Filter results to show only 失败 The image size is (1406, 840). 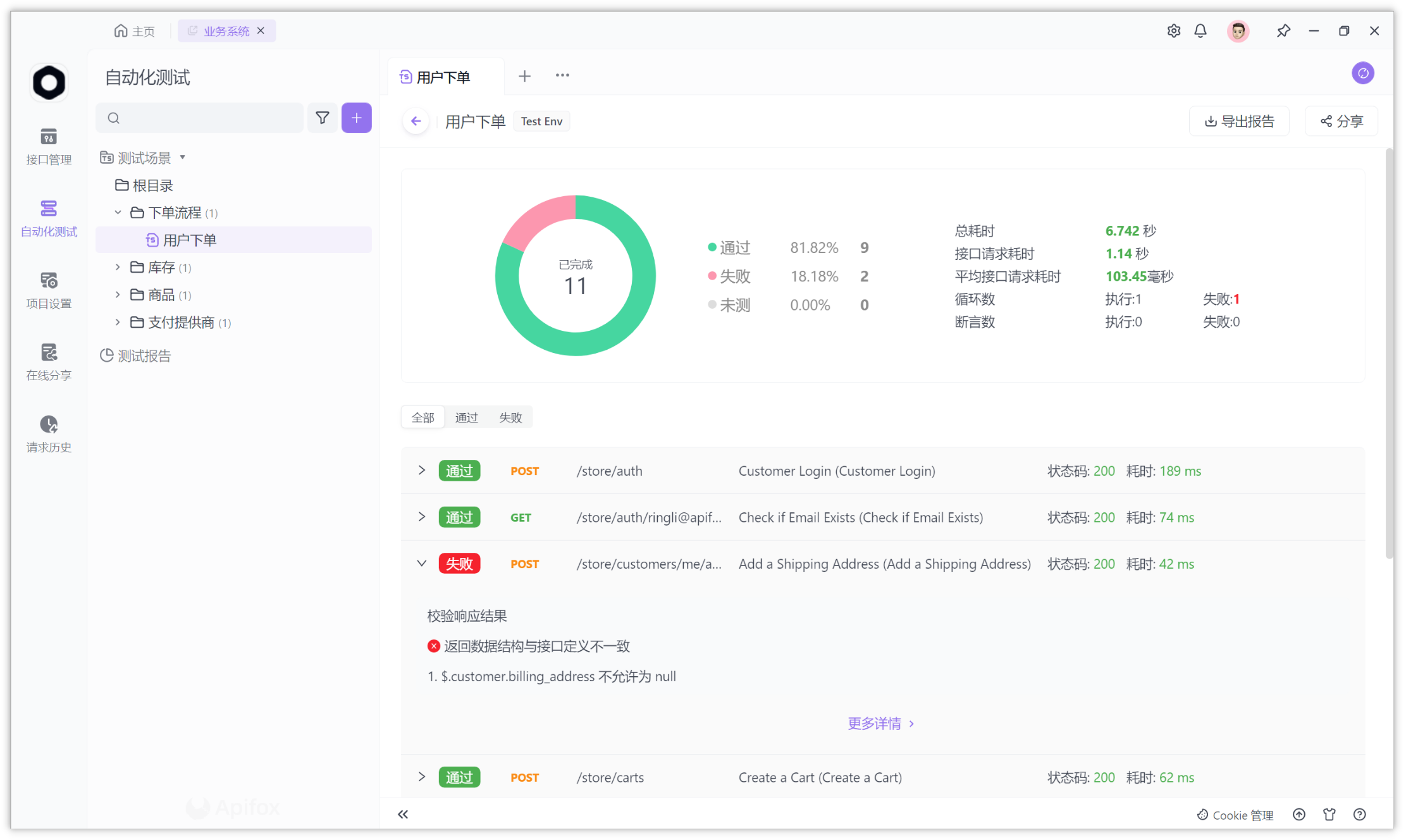[510, 417]
